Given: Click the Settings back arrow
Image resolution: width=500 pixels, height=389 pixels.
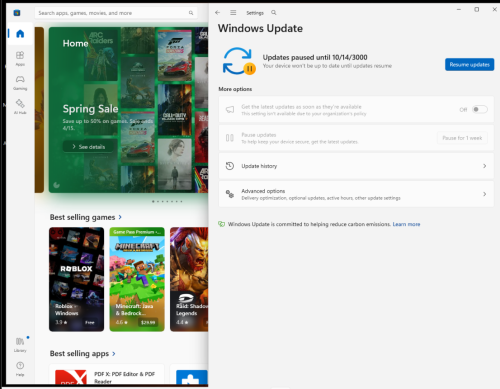Looking at the screenshot, I should pos(218,13).
